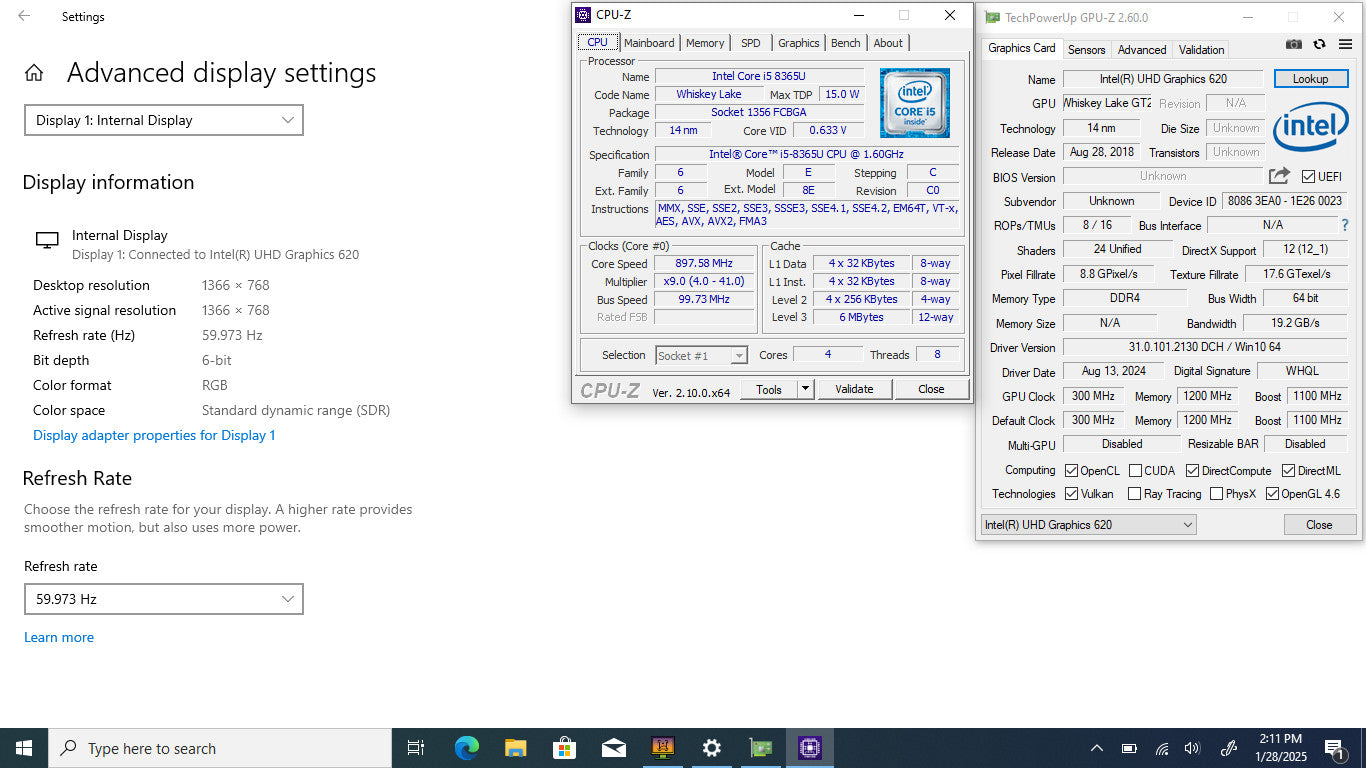The width and height of the screenshot is (1366, 768).
Task: Expand the CPU-Z Tools dropdown arrow
Action: 806,389
